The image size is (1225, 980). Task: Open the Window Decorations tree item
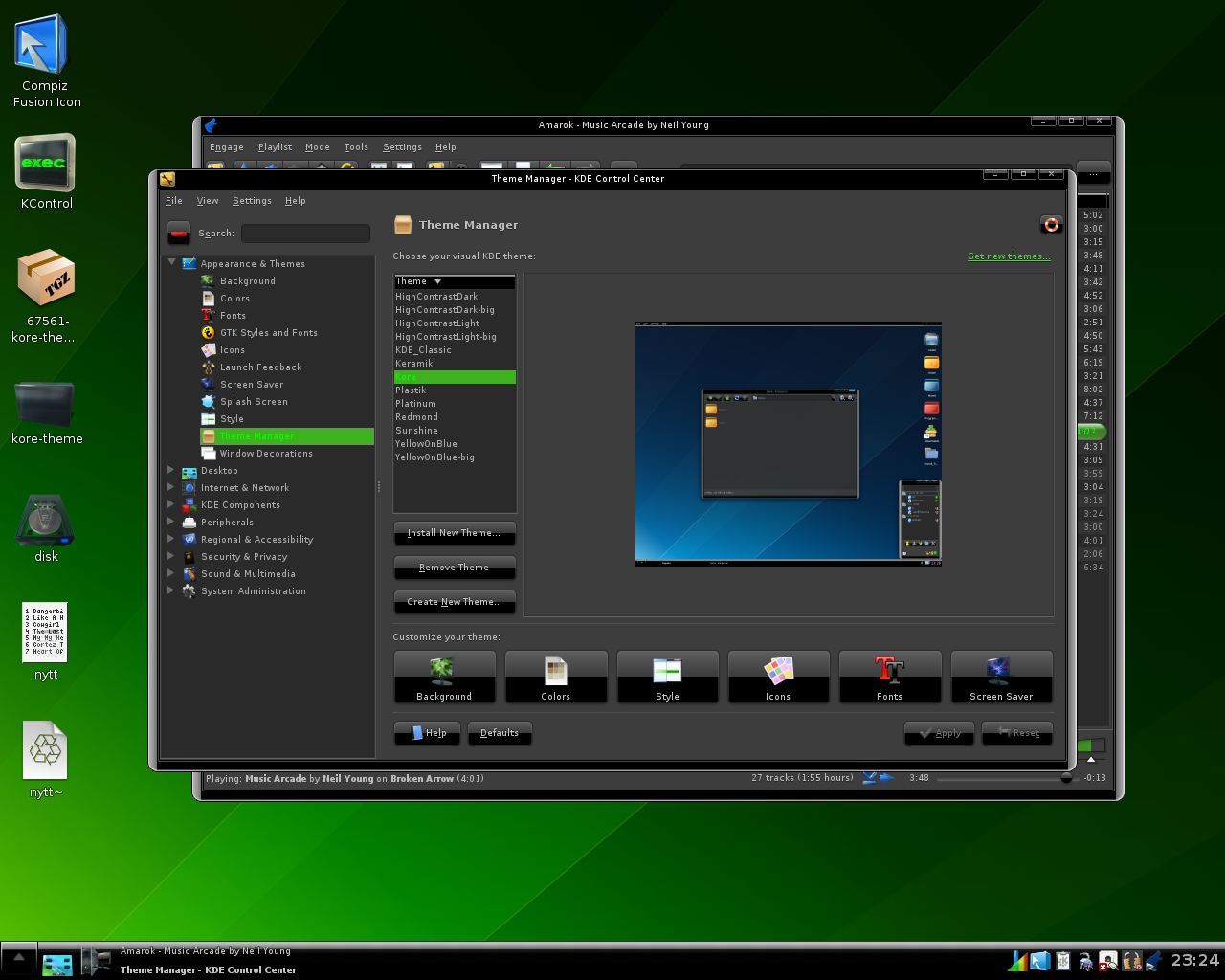click(x=266, y=454)
